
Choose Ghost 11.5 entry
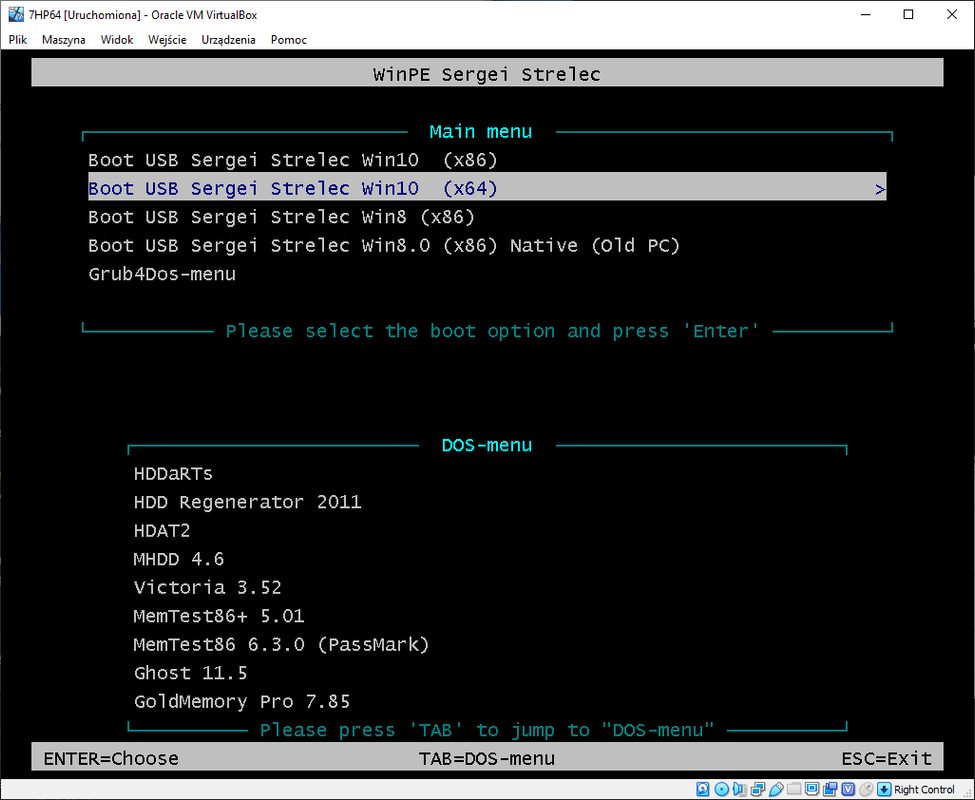click(x=190, y=673)
